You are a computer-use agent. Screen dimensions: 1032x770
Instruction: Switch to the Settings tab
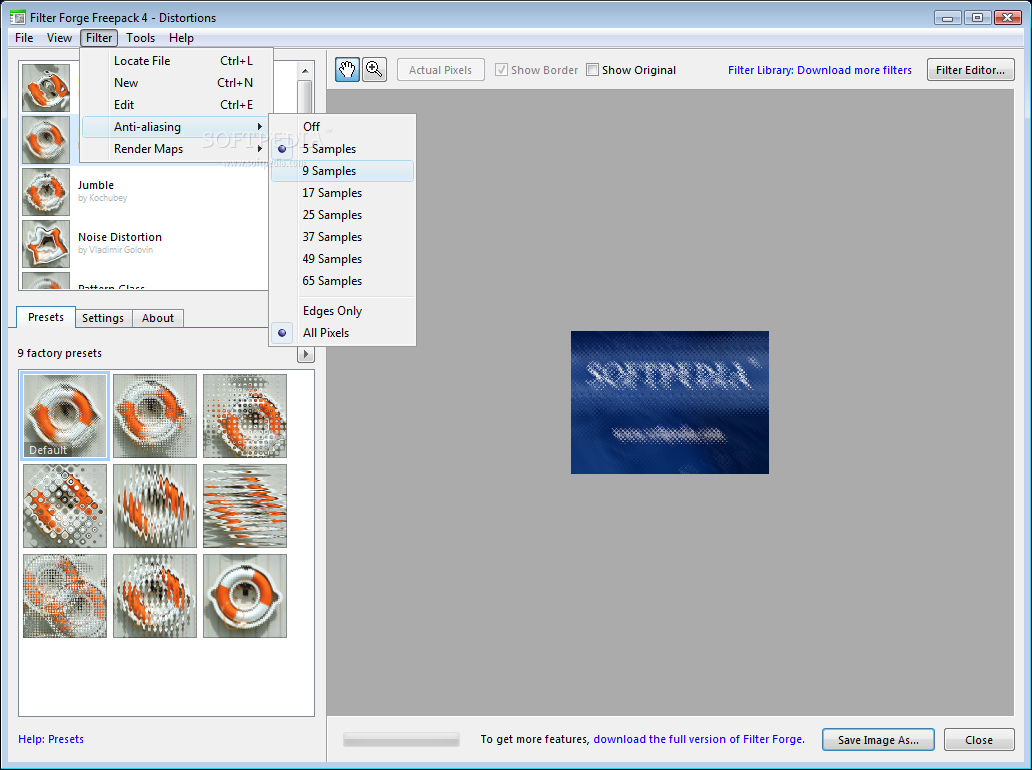coord(103,318)
